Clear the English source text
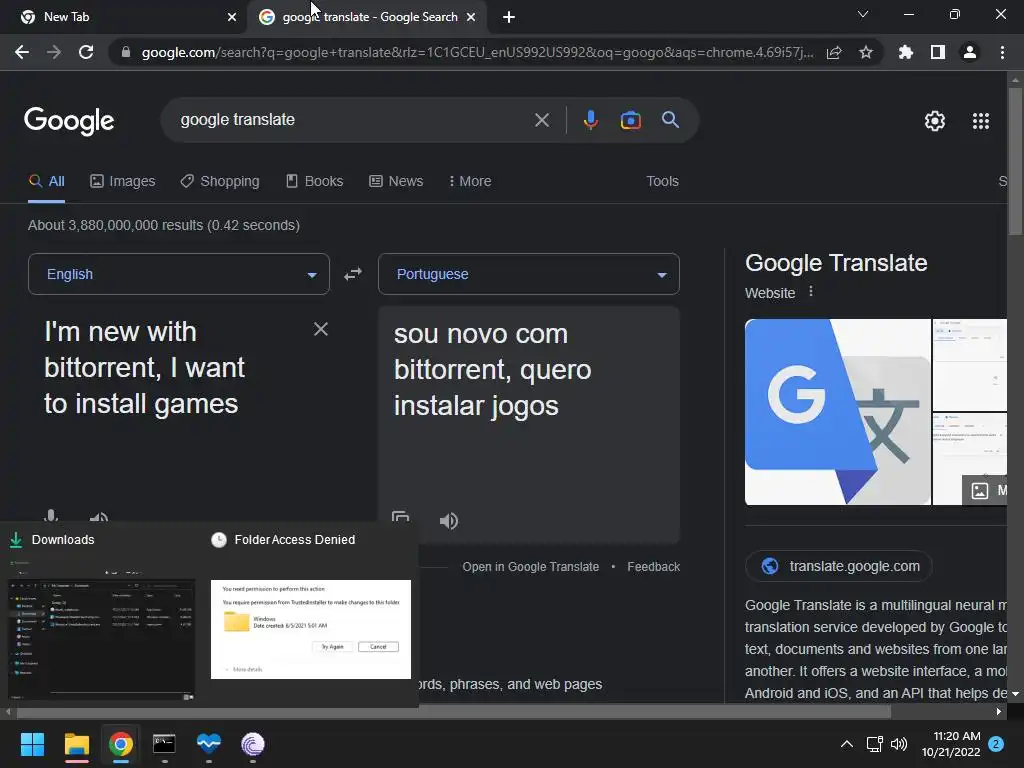Screen dimensions: 1024x768 pyautogui.click(x=321, y=329)
